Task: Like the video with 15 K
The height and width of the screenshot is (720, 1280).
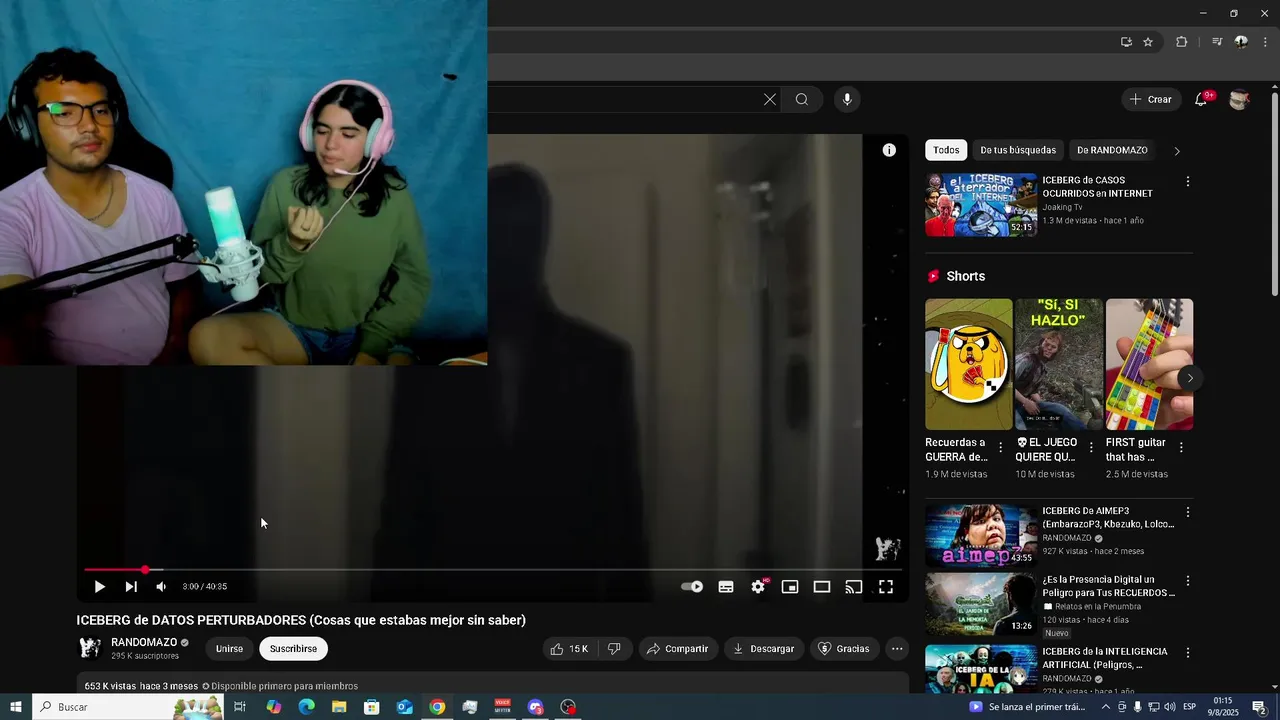Action: point(569,649)
